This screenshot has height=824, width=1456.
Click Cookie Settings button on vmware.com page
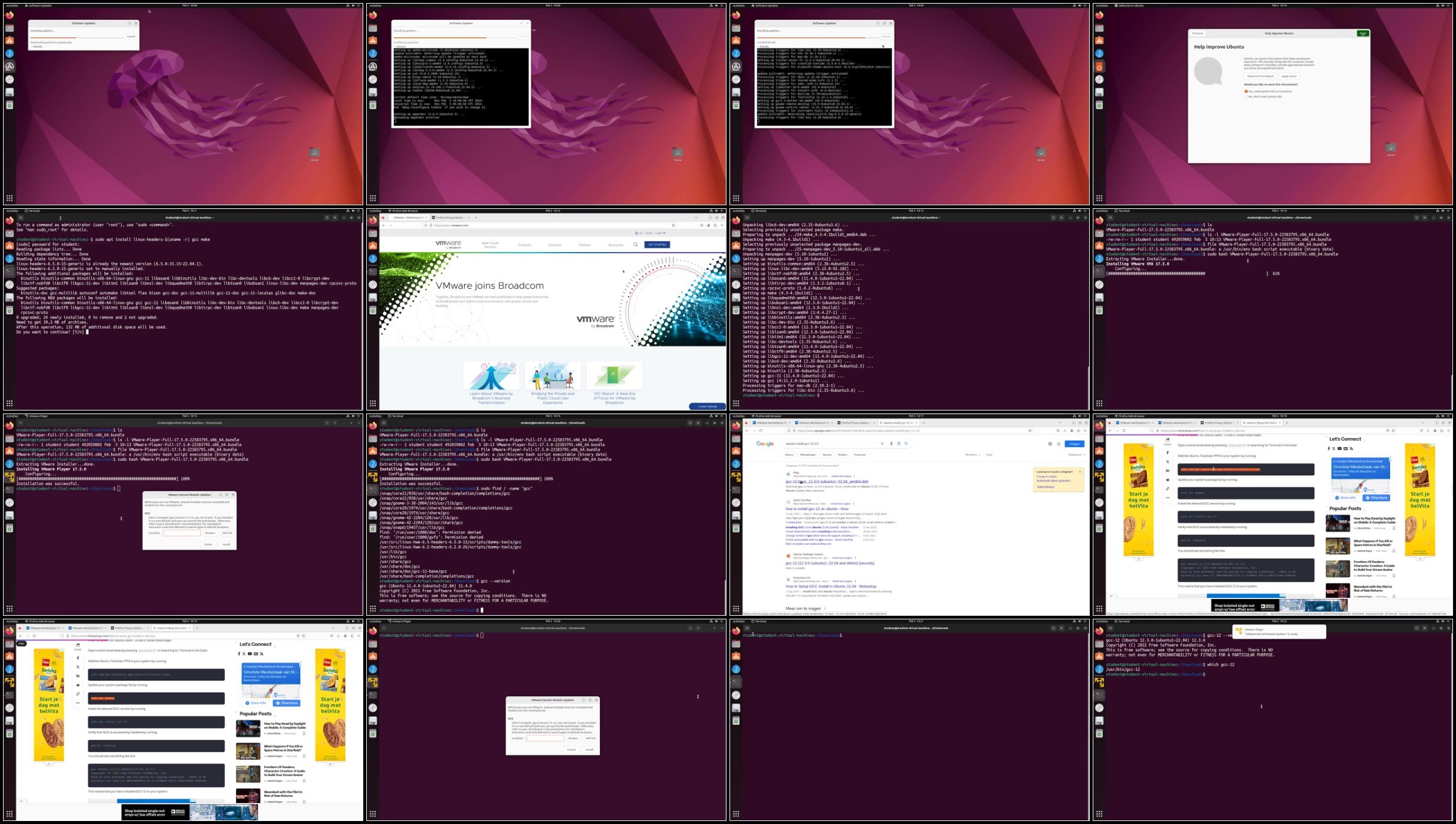[707, 406]
